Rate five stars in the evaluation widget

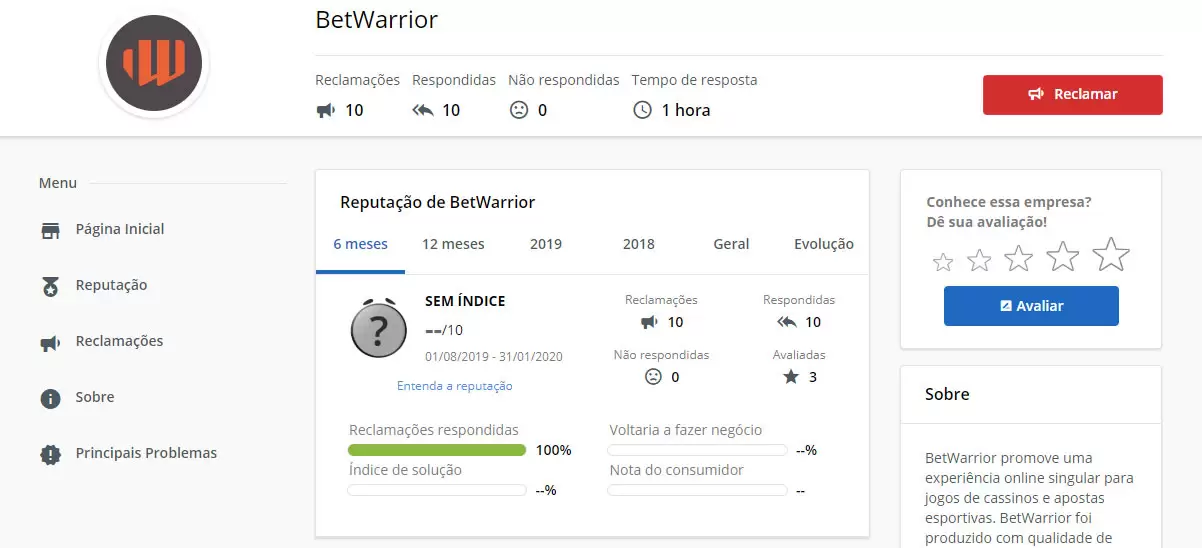(1111, 254)
